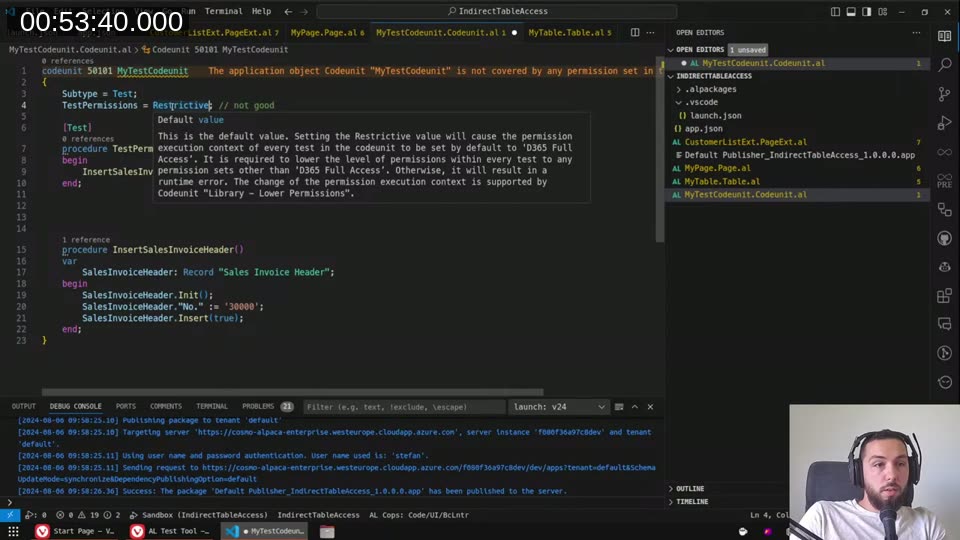Toggle secondary side bar layout icon

(866, 12)
